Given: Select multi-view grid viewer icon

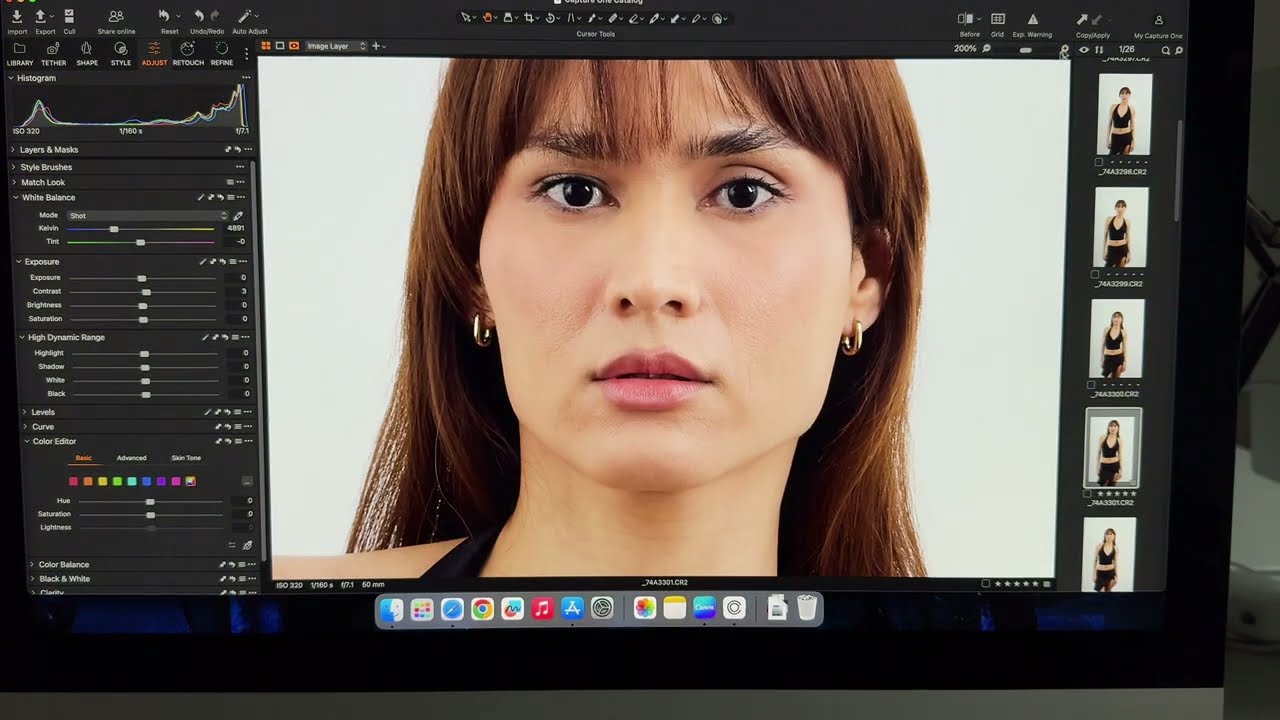Looking at the screenshot, I should (266, 46).
